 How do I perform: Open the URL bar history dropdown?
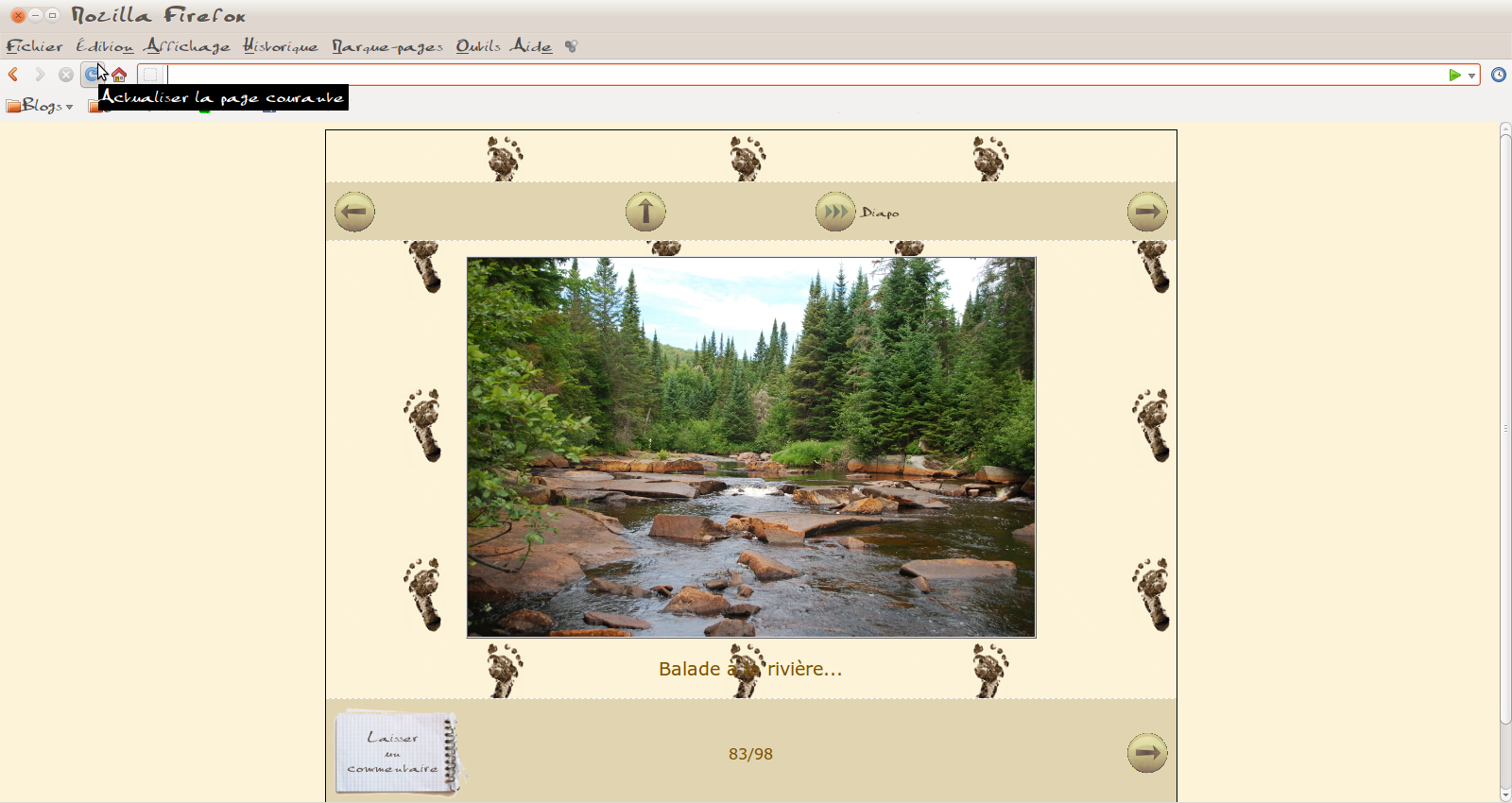point(1471,76)
